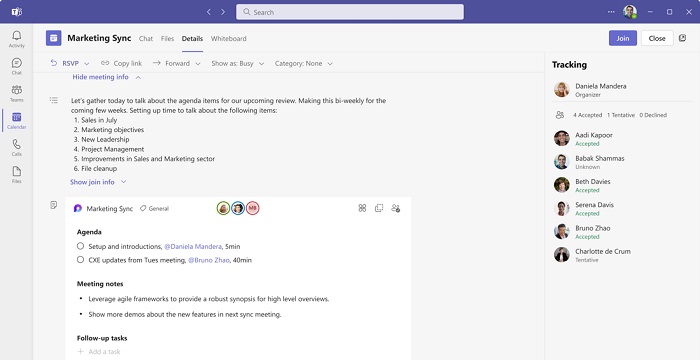
Task: Expand the Forward dropdown
Action: click(176, 63)
